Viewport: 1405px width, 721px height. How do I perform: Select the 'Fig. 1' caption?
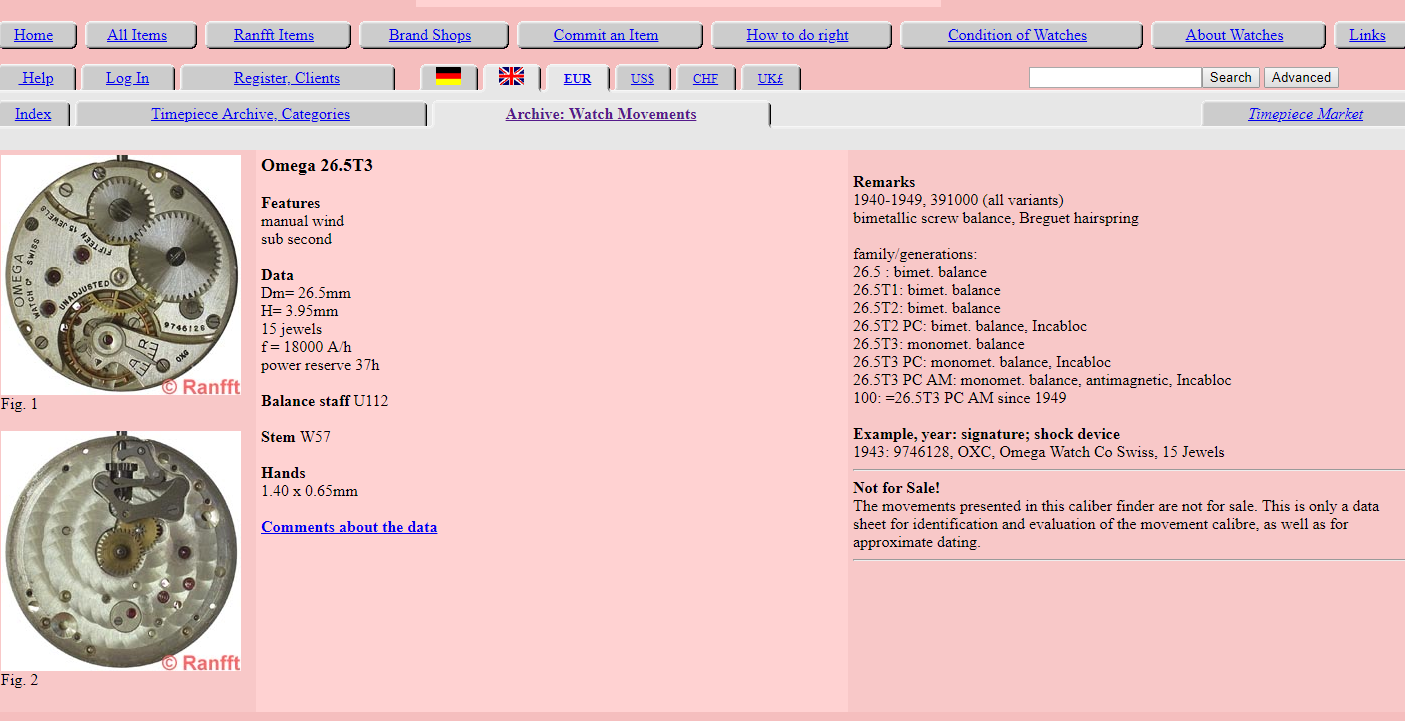pyautogui.click(x=19, y=404)
